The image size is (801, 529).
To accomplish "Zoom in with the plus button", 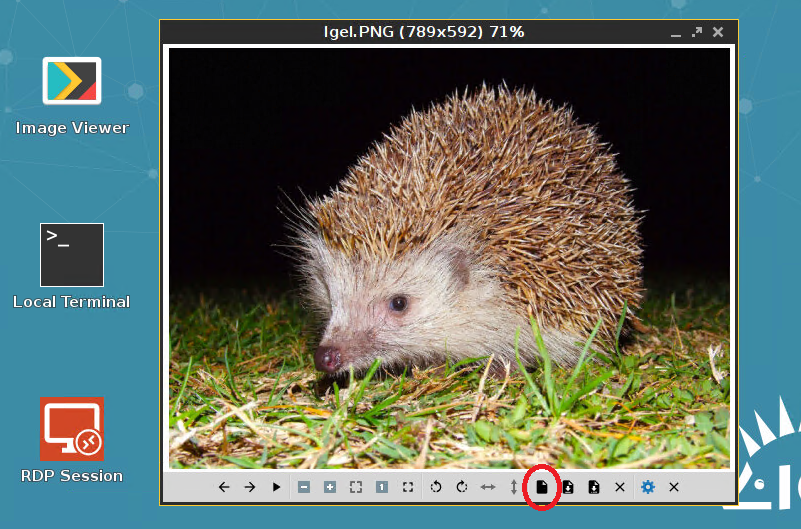I will point(330,487).
